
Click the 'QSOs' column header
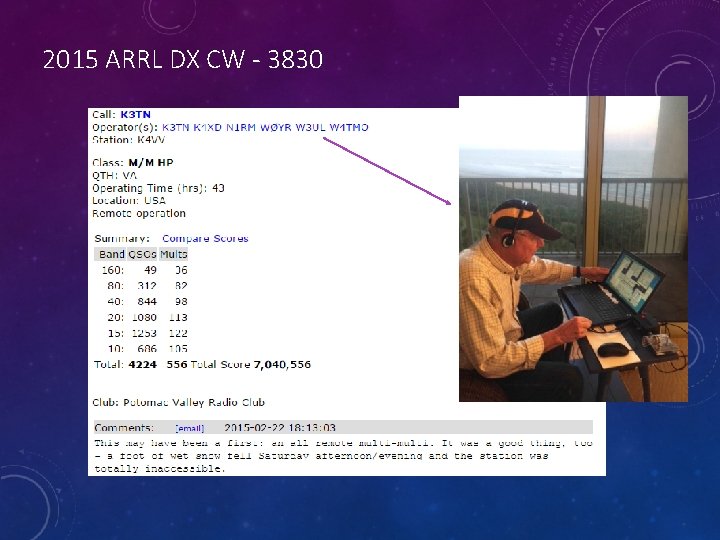click(142, 254)
